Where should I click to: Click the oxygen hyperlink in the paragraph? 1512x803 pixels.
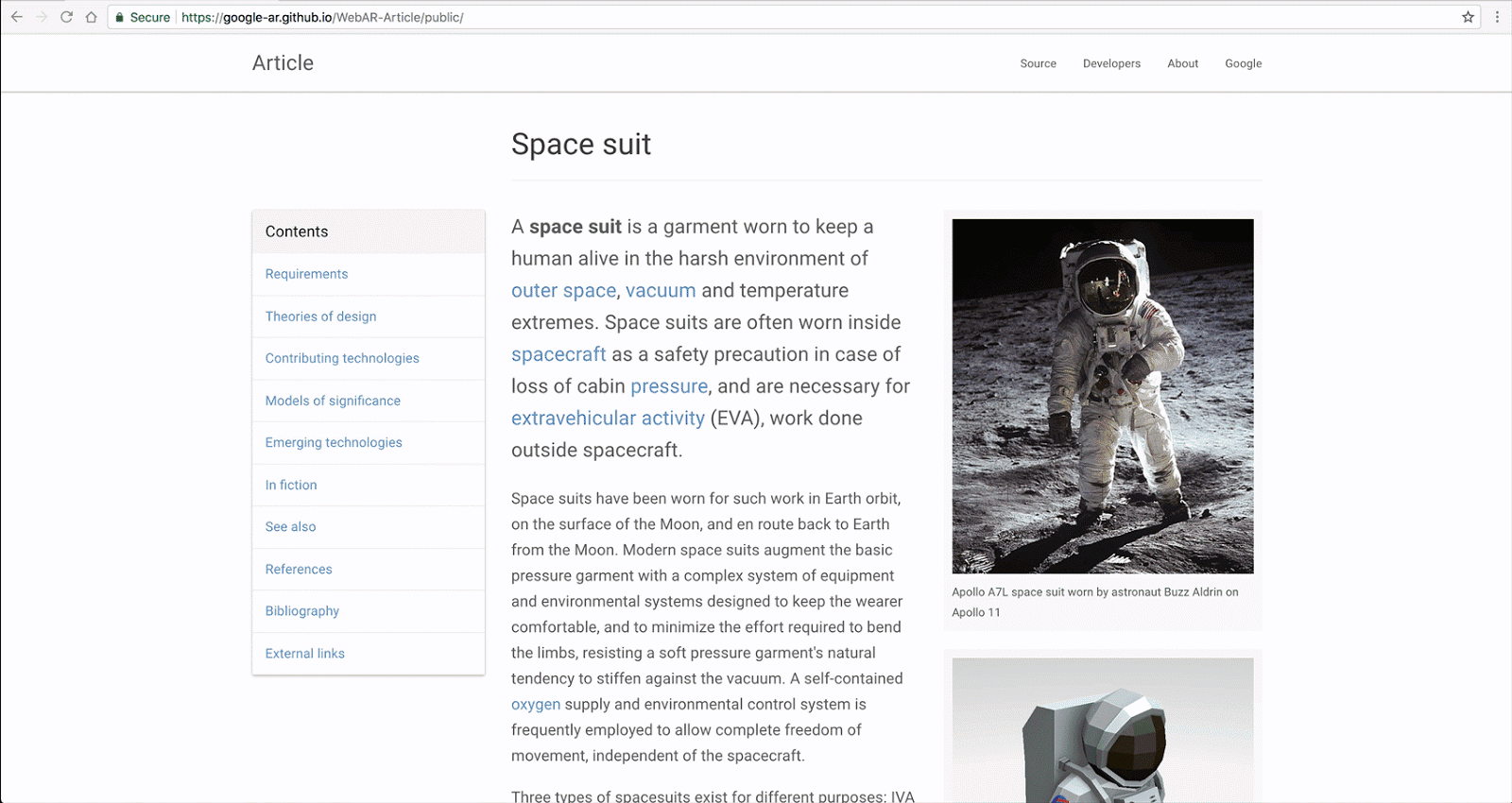click(x=536, y=704)
